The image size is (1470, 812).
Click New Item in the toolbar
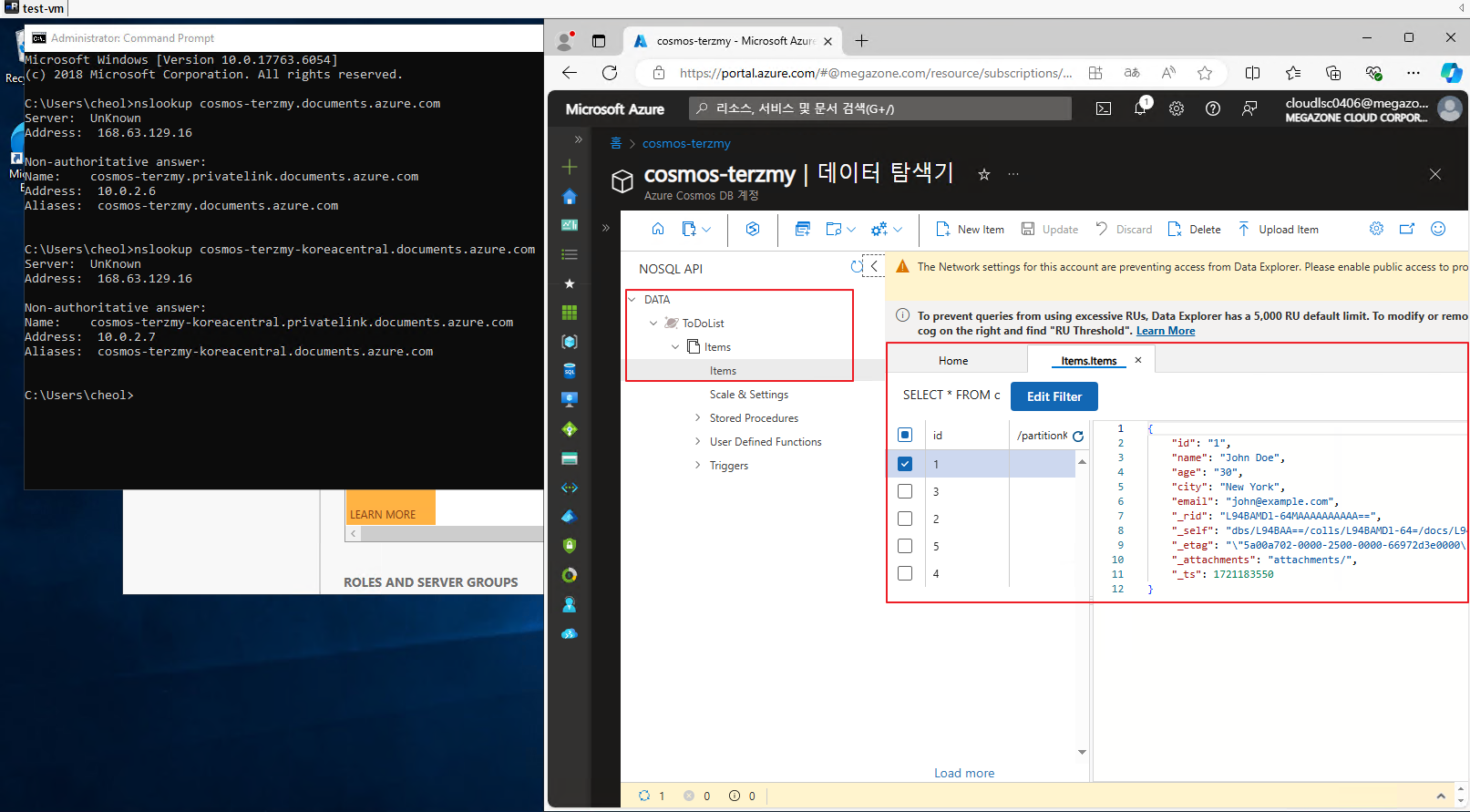click(970, 230)
